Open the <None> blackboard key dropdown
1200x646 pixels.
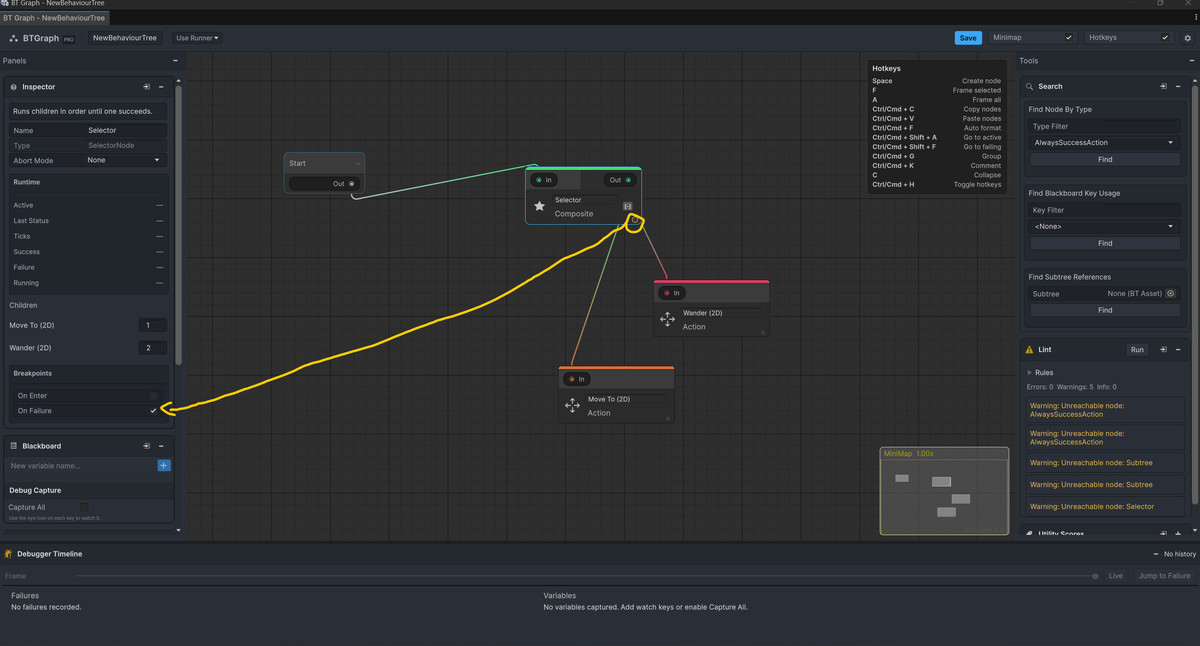click(1104, 227)
